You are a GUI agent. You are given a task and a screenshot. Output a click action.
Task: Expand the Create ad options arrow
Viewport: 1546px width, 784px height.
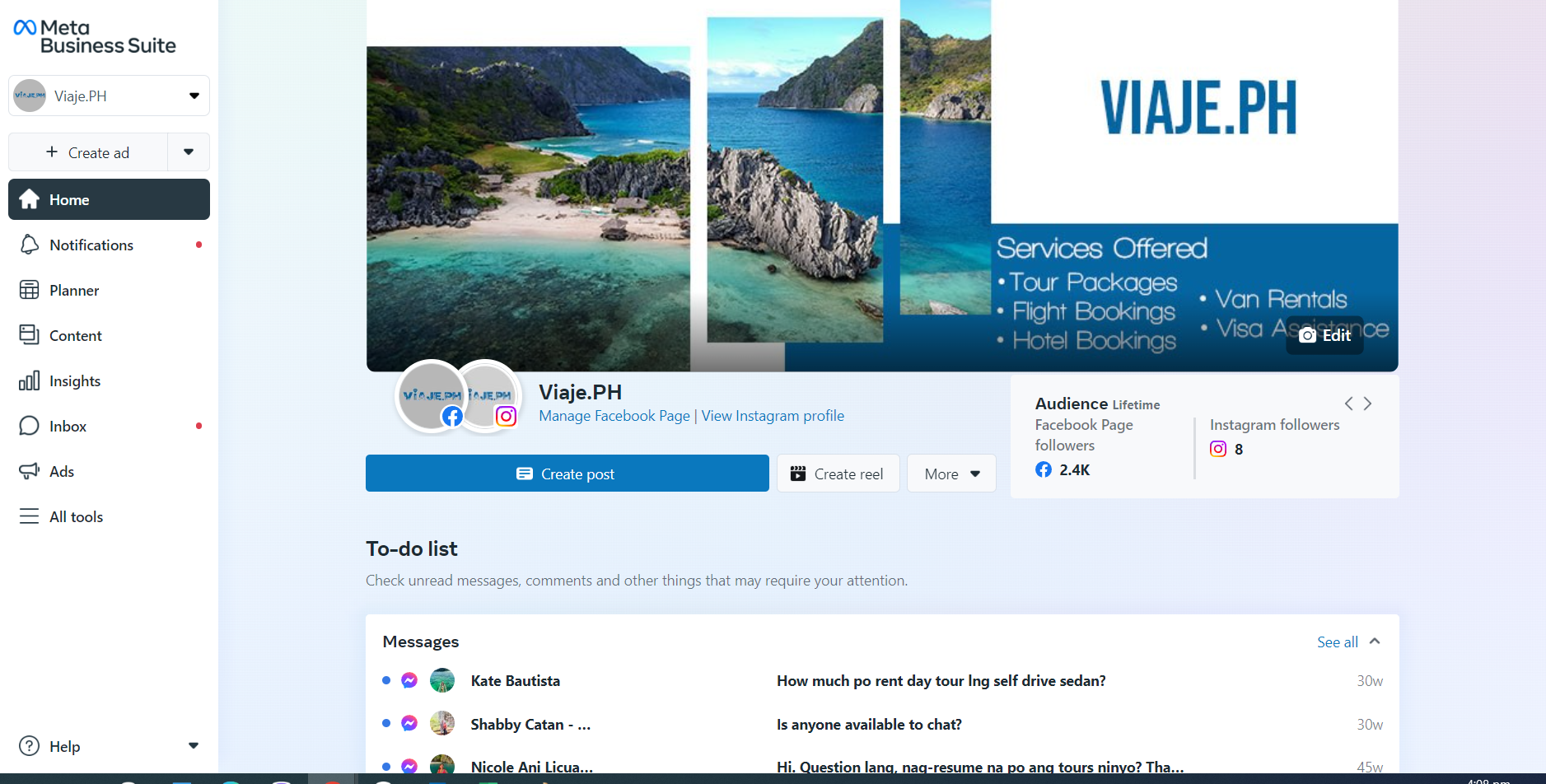(189, 152)
